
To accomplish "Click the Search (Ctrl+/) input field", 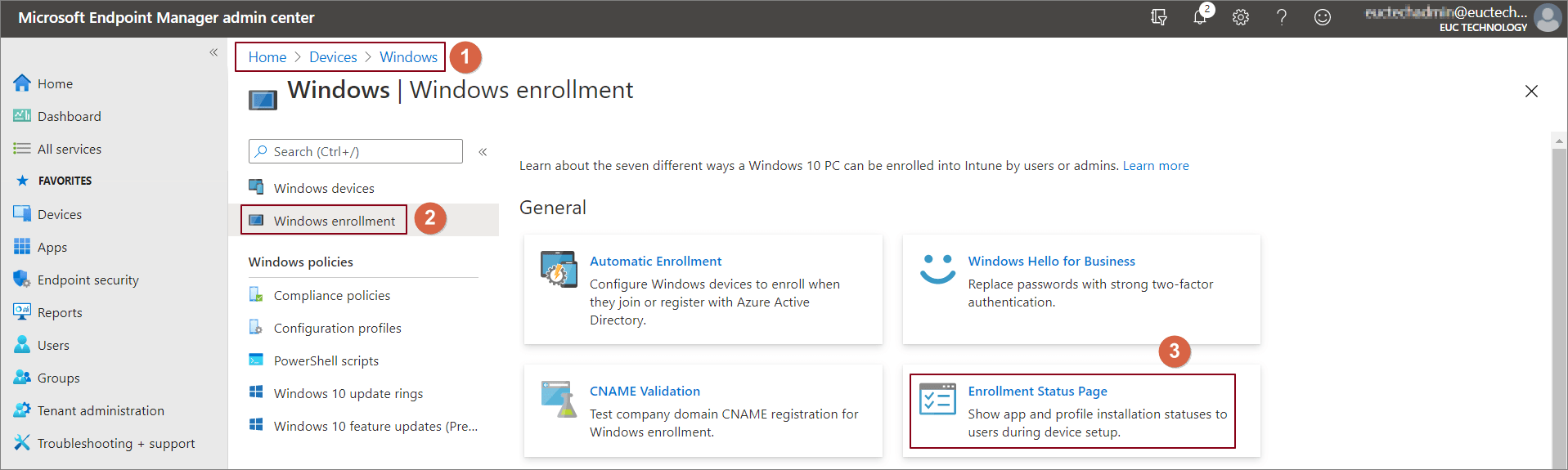I will (356, 151).
